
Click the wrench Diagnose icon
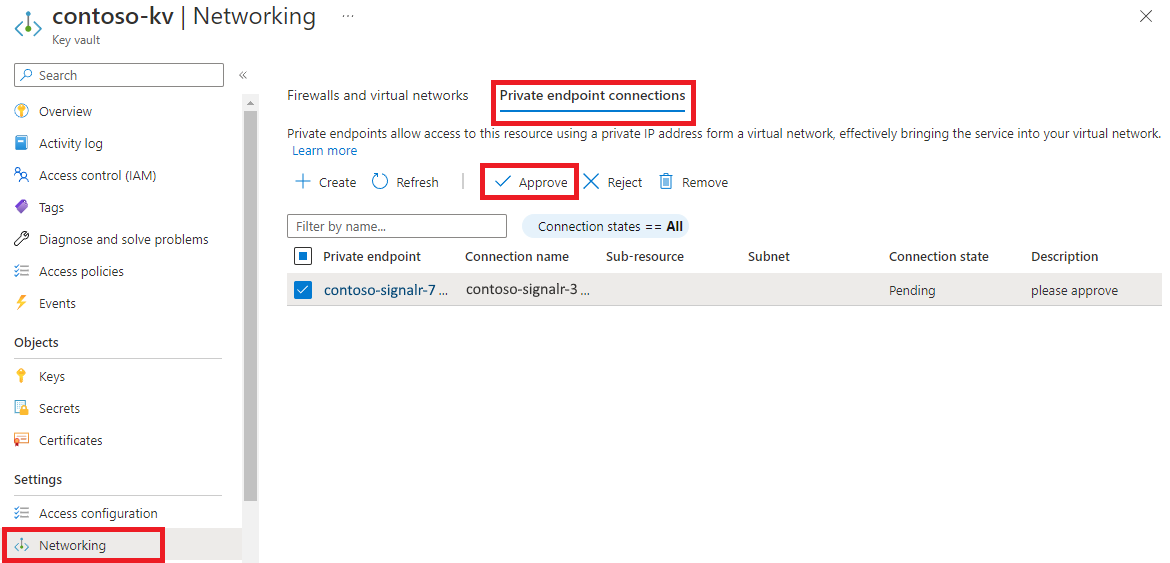pos(22,239)
